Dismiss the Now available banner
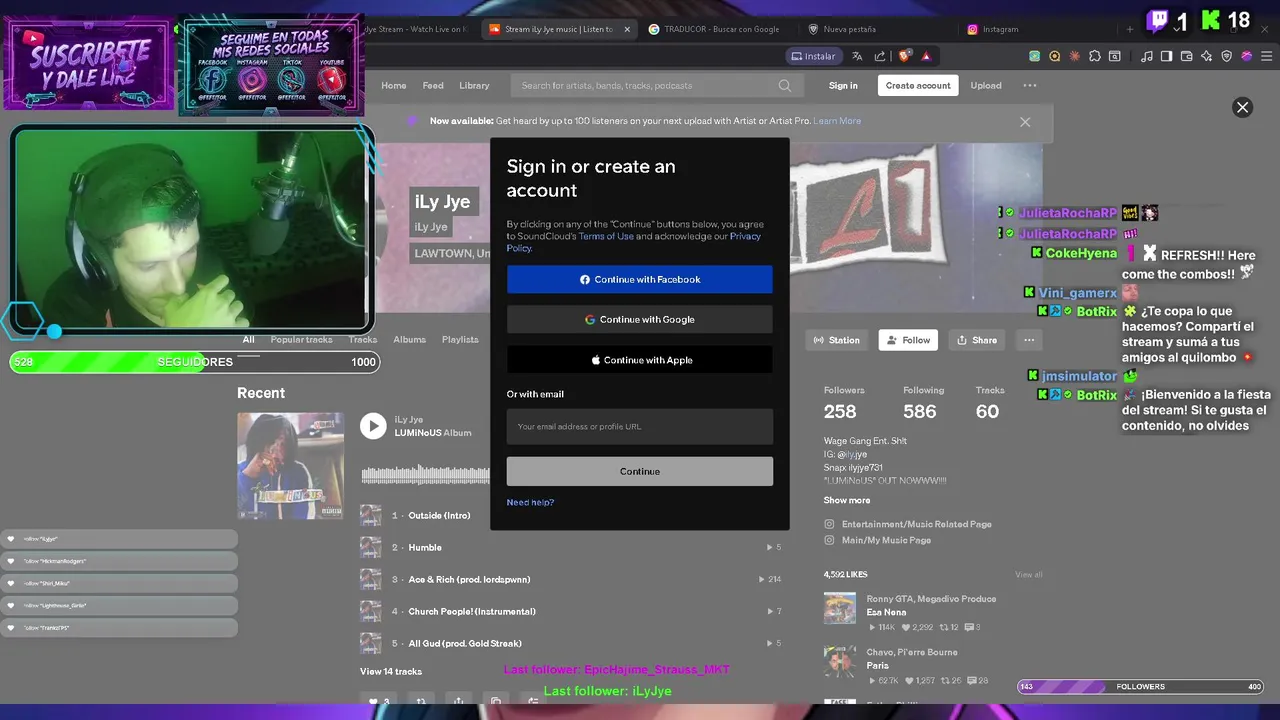 (1025, 121)
